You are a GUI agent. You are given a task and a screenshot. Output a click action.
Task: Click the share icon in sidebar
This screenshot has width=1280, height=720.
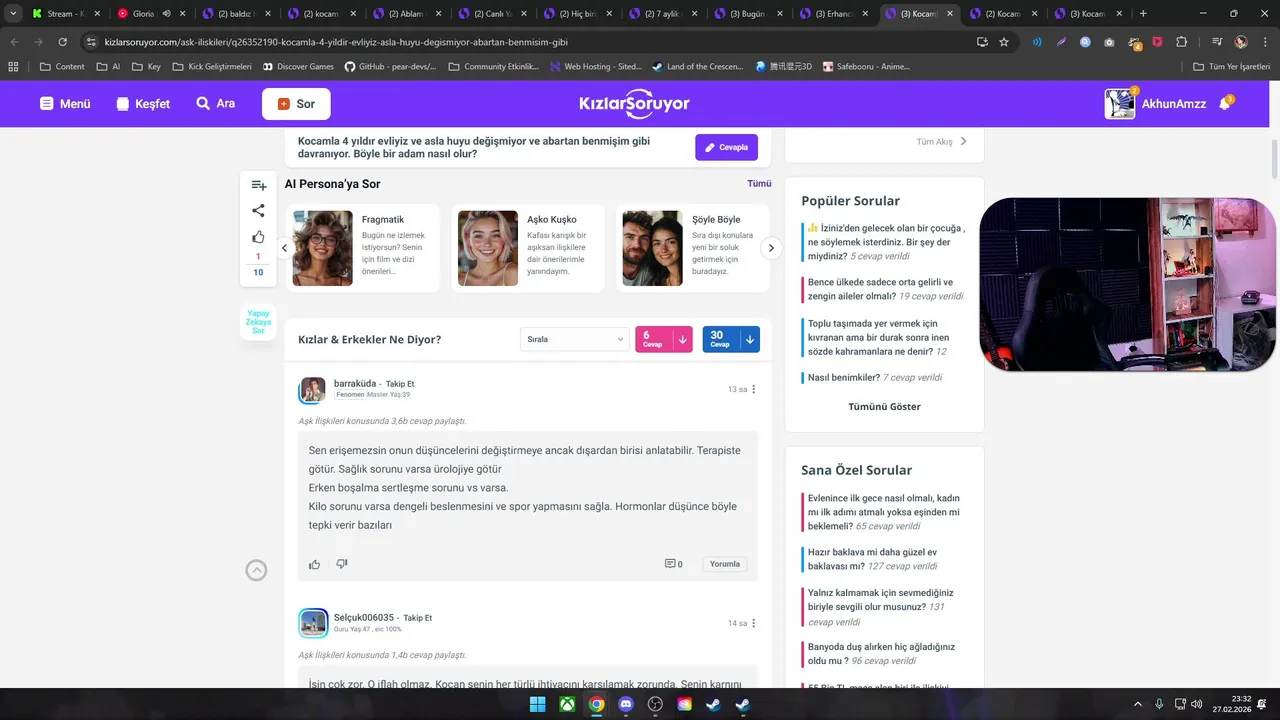258,210
